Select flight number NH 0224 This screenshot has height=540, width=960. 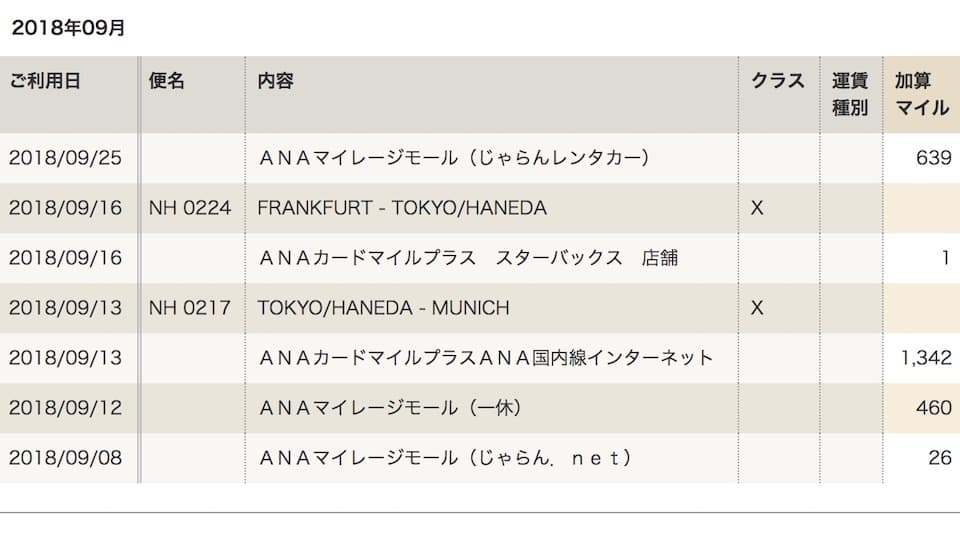click(190, 208)
